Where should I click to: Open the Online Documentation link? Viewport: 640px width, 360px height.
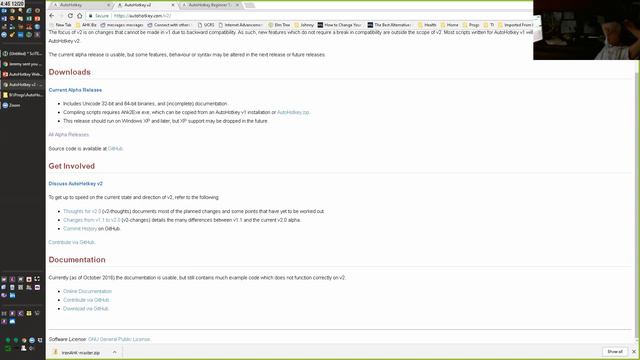[x=87, y=291]
